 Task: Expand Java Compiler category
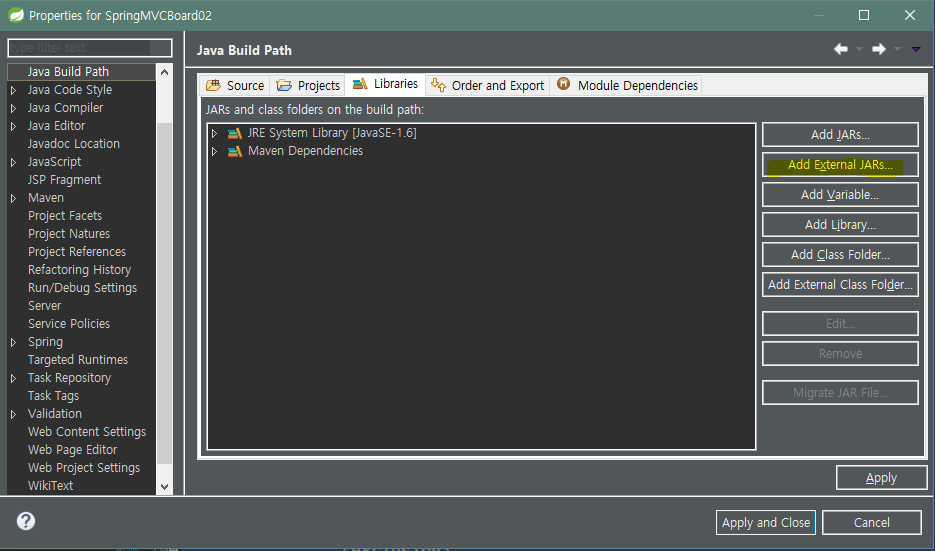14,108
